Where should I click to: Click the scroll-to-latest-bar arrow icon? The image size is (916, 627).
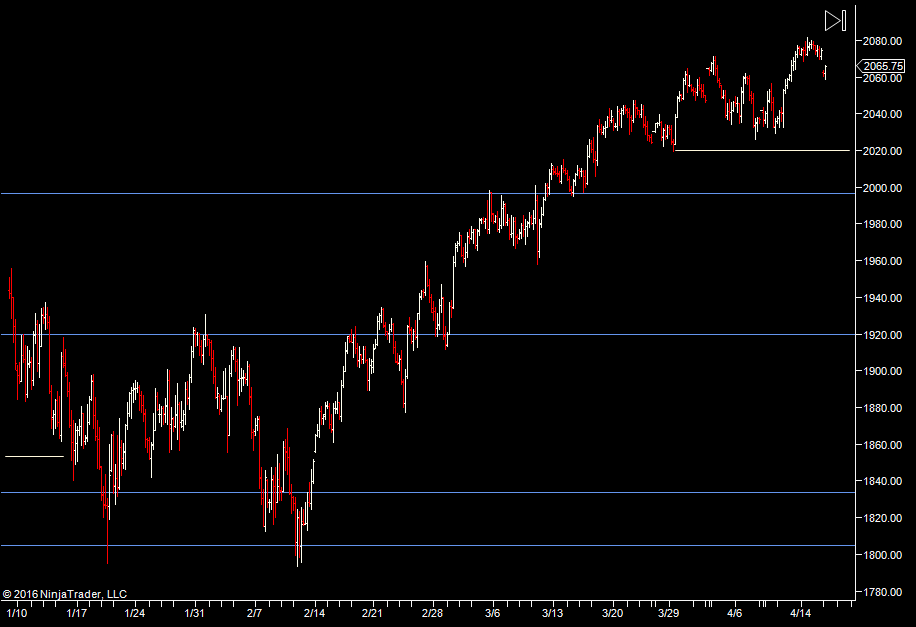coord(835,20)
